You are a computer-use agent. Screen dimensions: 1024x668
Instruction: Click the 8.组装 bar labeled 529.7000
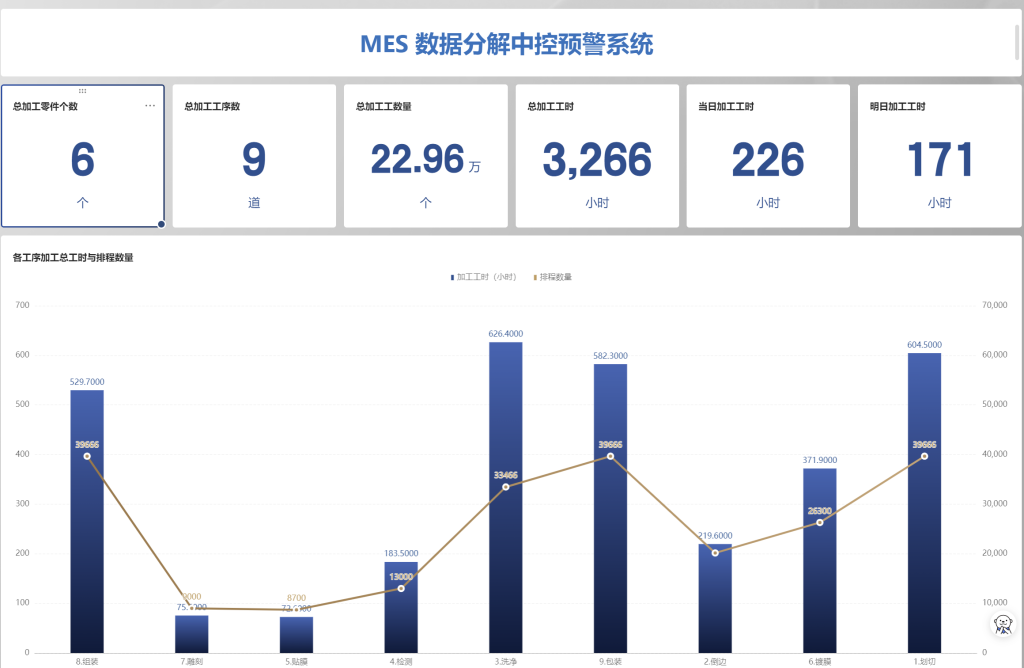pyautogui.click(x=87, y=521)
